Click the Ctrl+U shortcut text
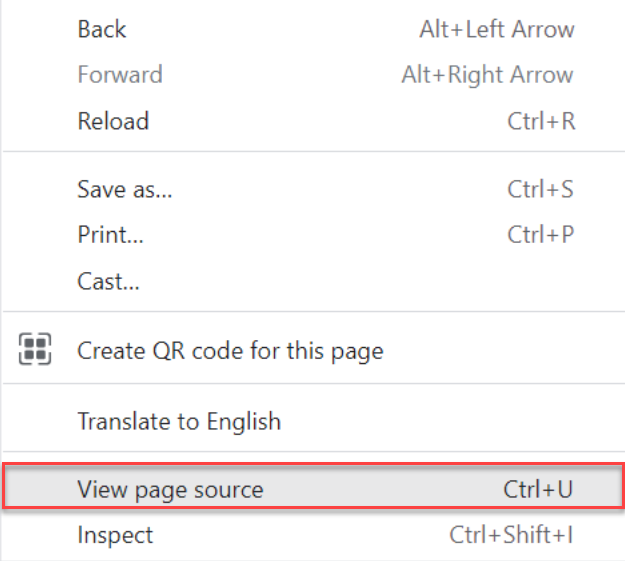625x561 pixels. pyautogui.click(x=538, y=489)
